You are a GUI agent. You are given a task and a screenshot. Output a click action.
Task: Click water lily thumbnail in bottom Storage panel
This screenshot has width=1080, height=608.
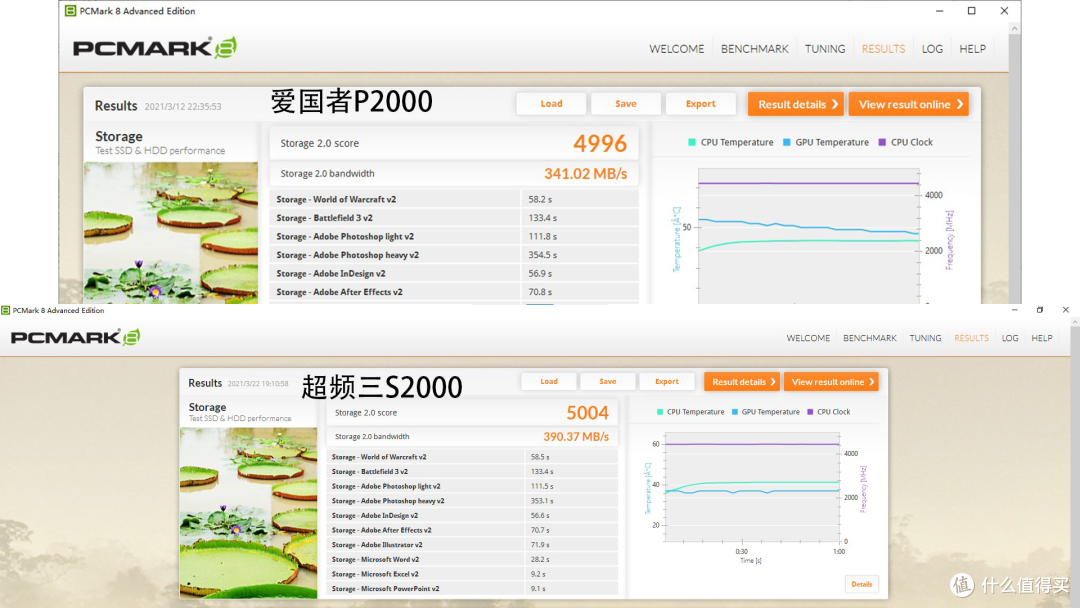(249, 512)
